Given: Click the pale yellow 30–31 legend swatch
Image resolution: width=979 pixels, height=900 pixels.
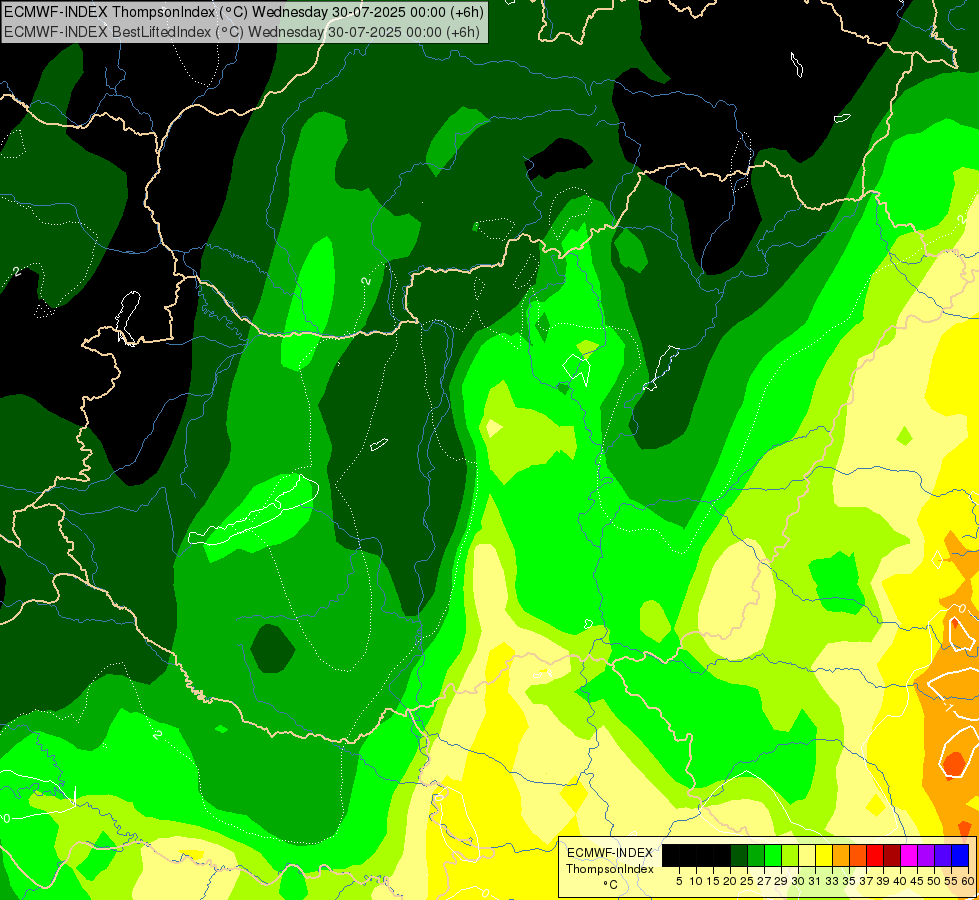Looking at the screenshot, I should tap(807, 855).
